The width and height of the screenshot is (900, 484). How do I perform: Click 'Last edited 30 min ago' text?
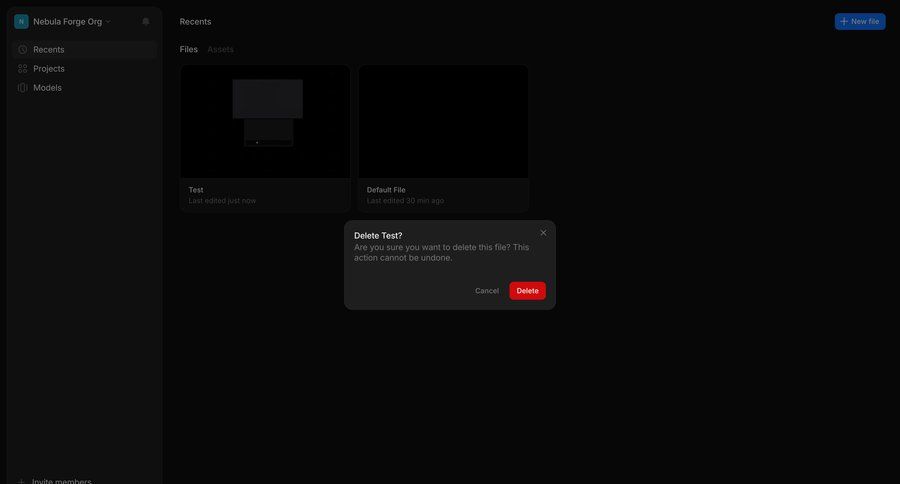click(405, 200)
